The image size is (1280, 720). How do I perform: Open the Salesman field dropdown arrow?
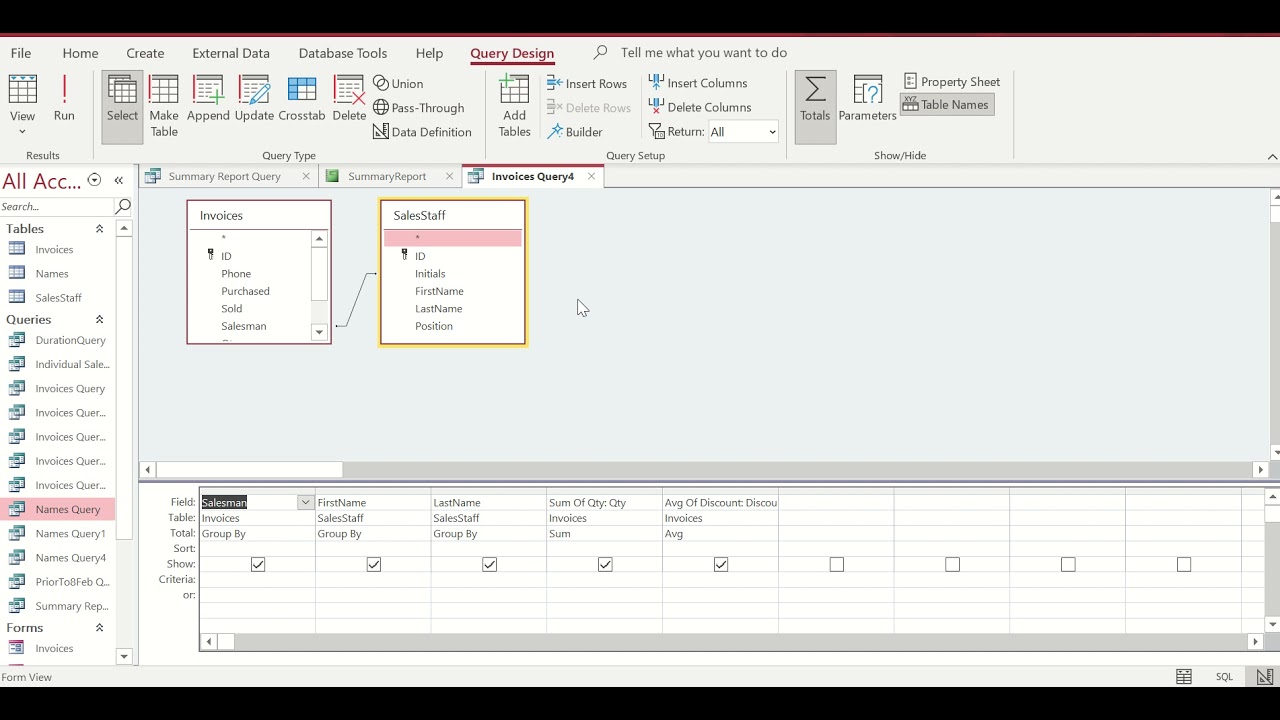305,502
